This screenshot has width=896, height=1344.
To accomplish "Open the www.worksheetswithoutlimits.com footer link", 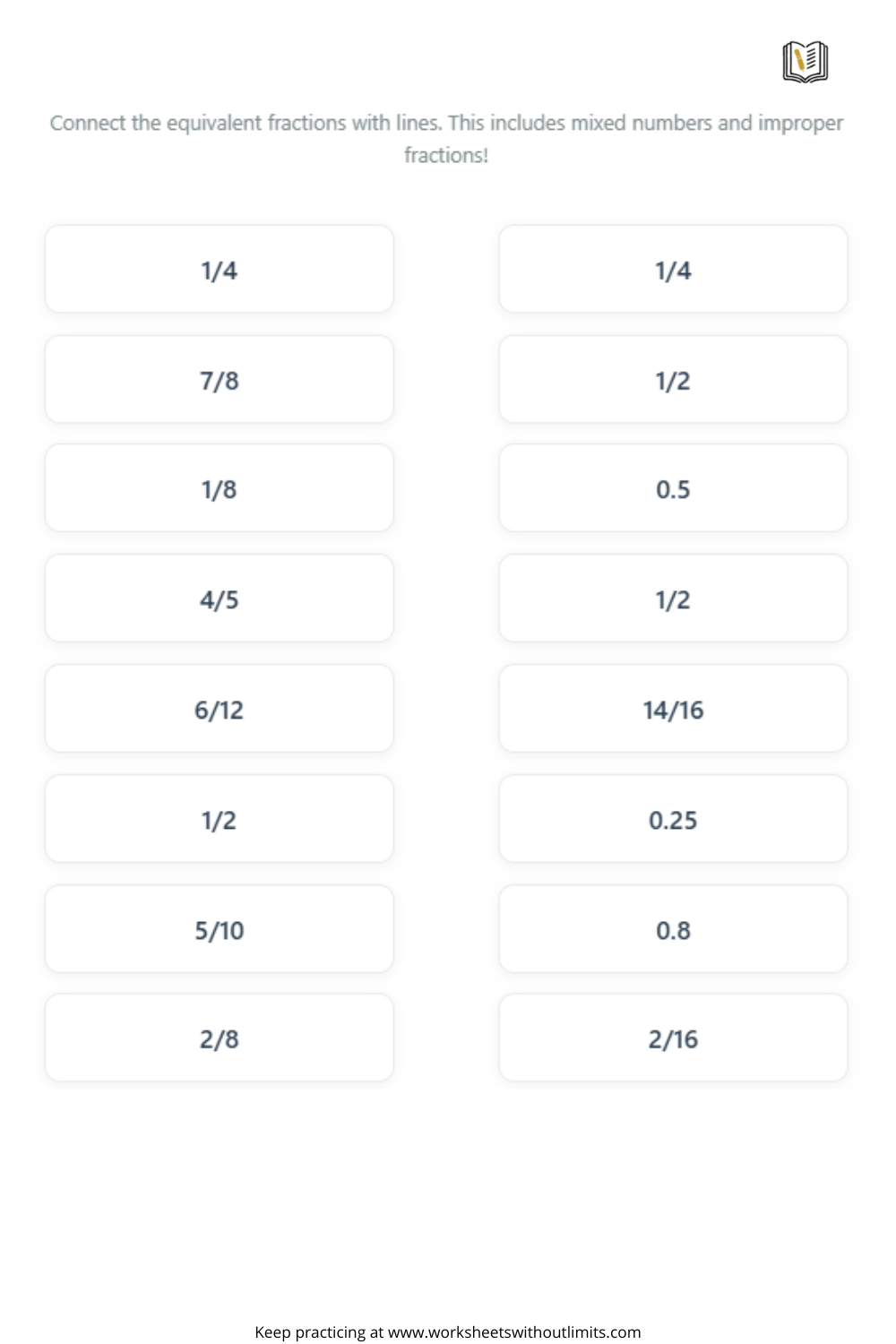I will pos(514,1332).
